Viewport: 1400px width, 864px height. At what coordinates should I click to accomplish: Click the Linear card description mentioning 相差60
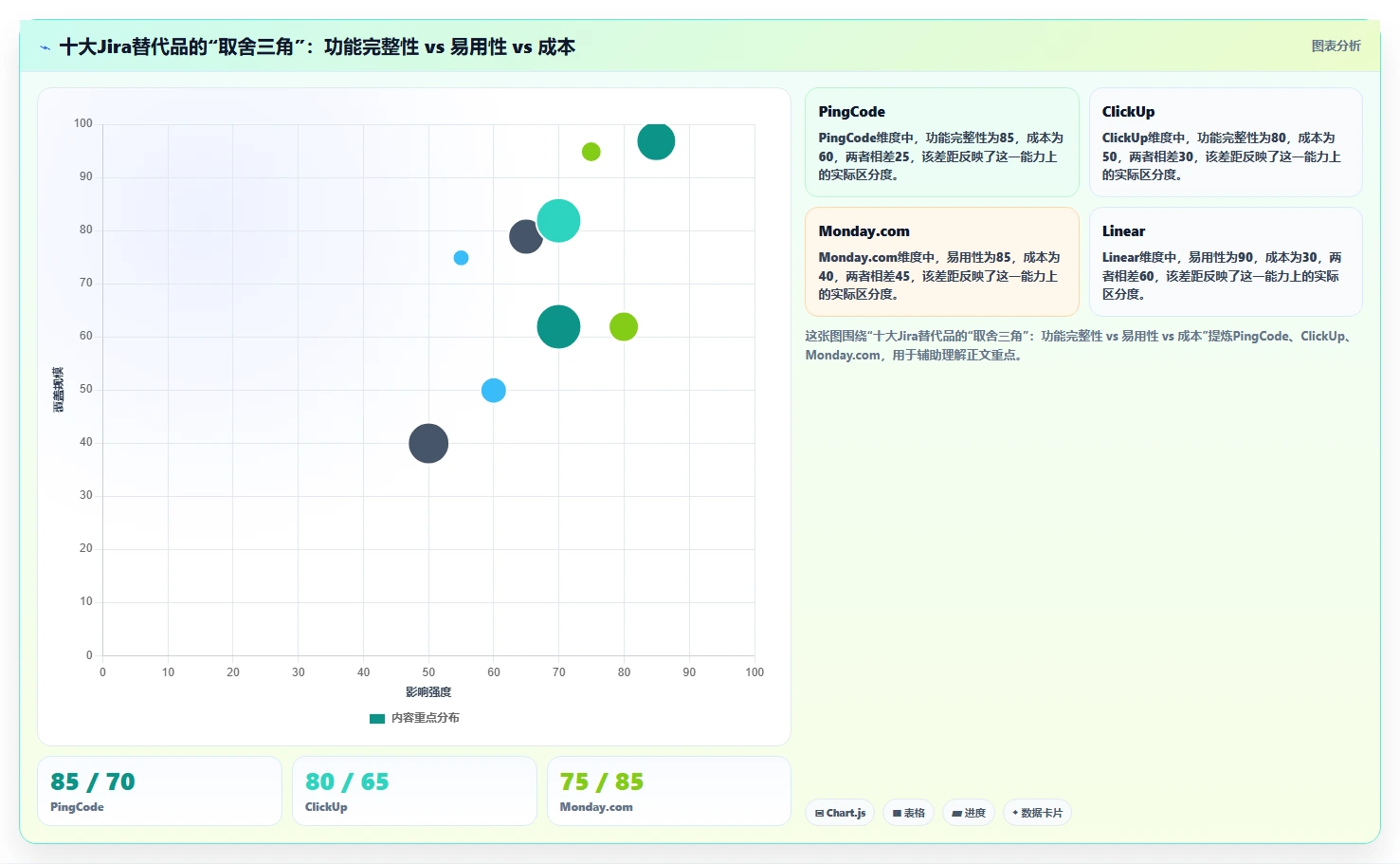click(x=1222, y=276)
